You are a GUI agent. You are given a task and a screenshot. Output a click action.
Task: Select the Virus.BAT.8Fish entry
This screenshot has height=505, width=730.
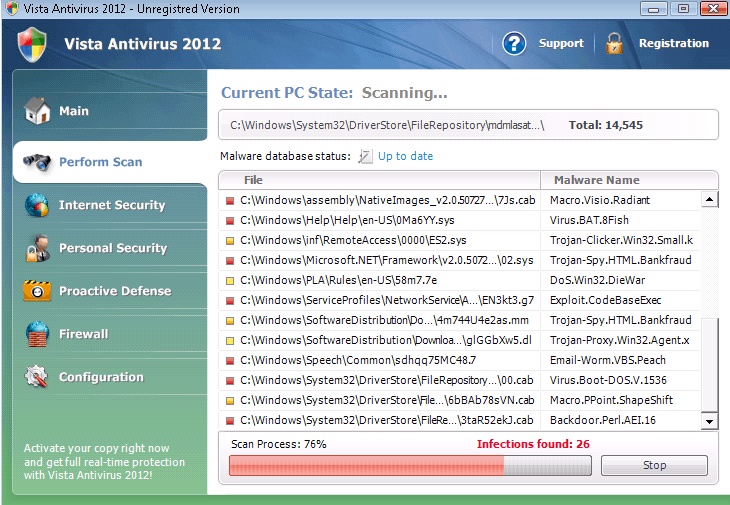(x=589, y=221)
